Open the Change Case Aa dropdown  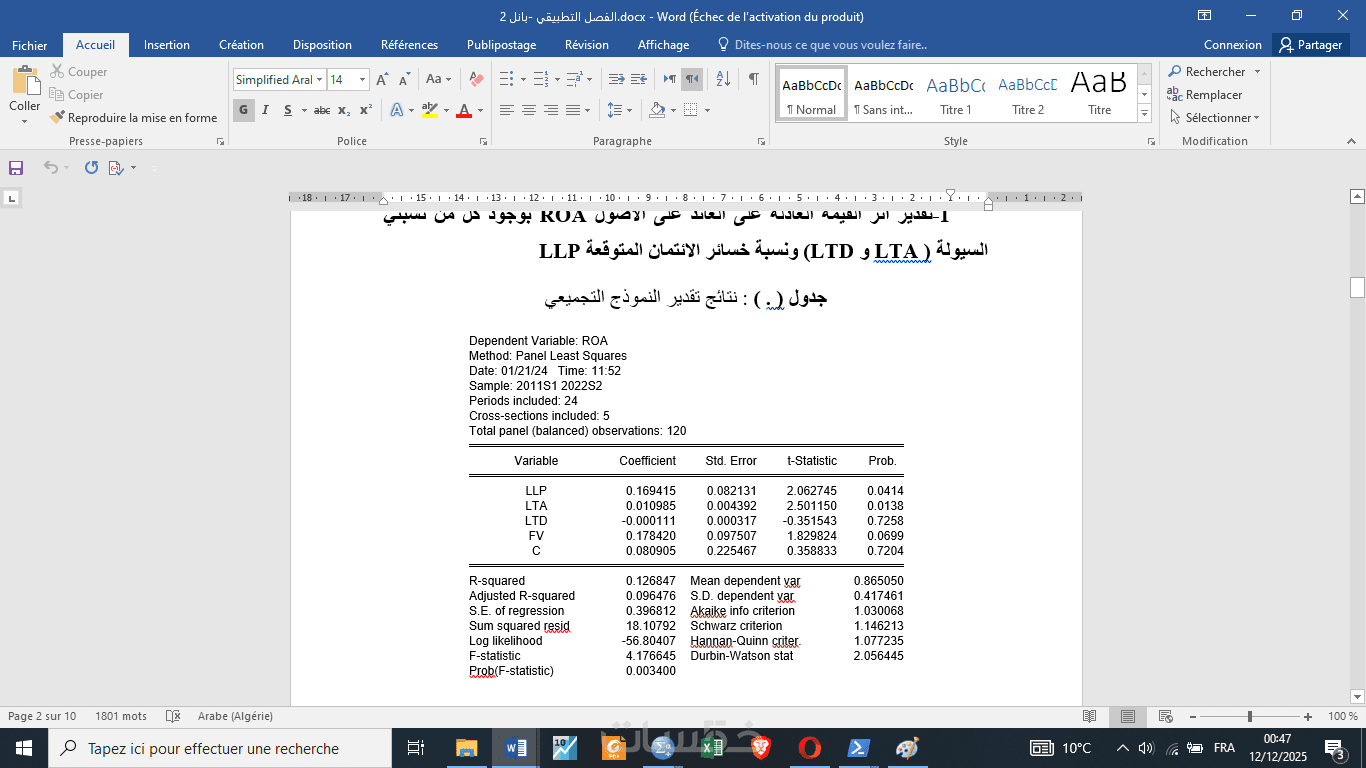(x=438, y=79)
